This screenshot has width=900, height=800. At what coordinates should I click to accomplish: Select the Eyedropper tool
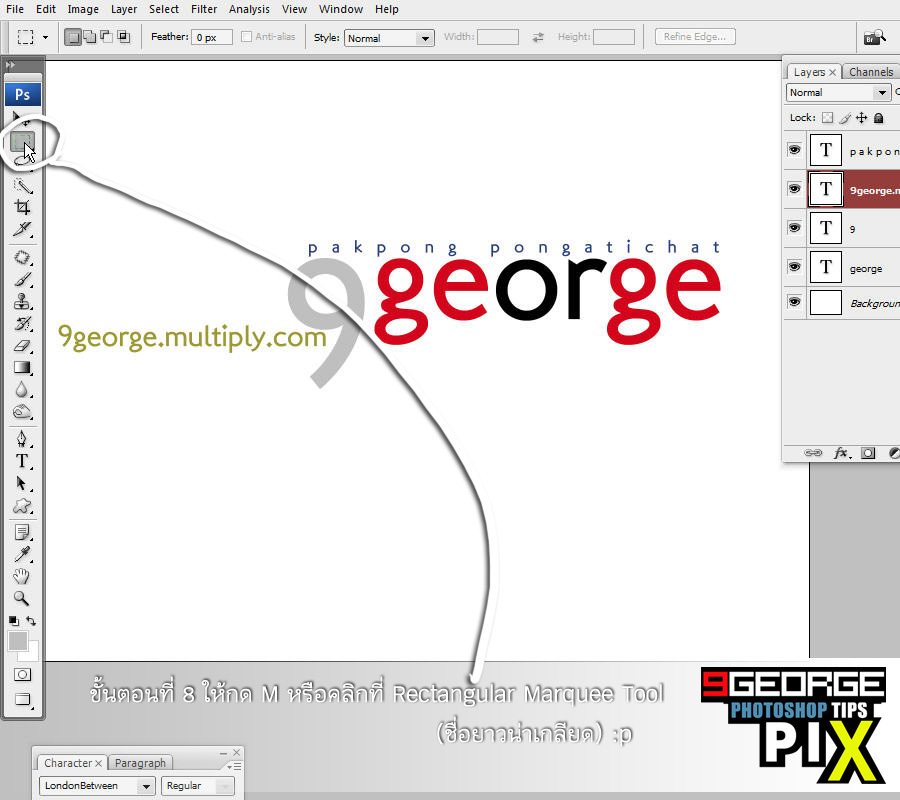coord(22,554)
